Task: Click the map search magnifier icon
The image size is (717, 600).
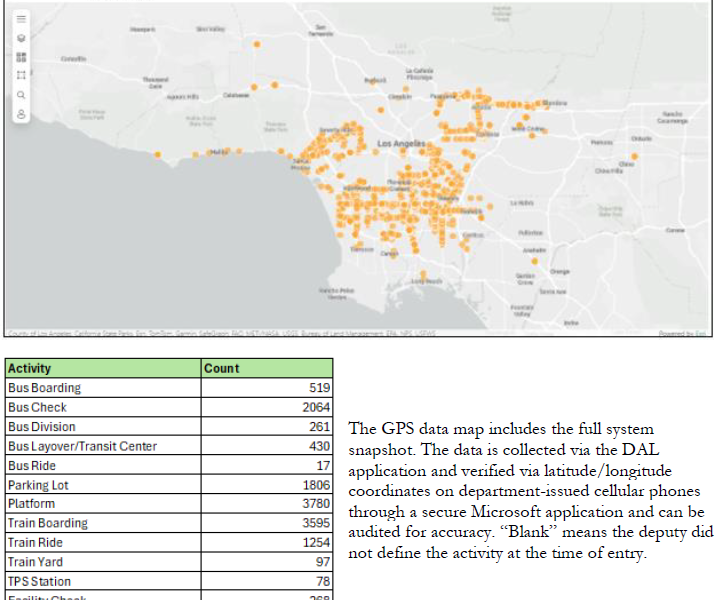Action: [x=21, y=95]
